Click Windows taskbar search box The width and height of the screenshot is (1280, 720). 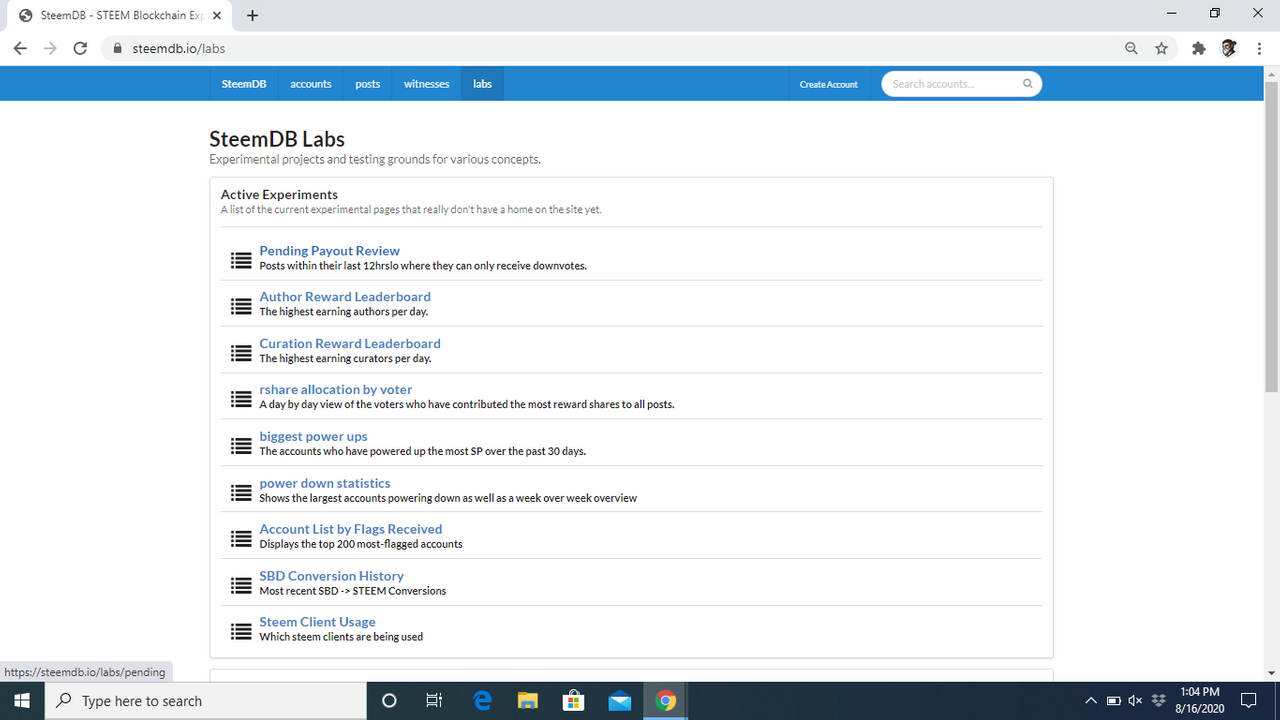click(x=206, y=701)
